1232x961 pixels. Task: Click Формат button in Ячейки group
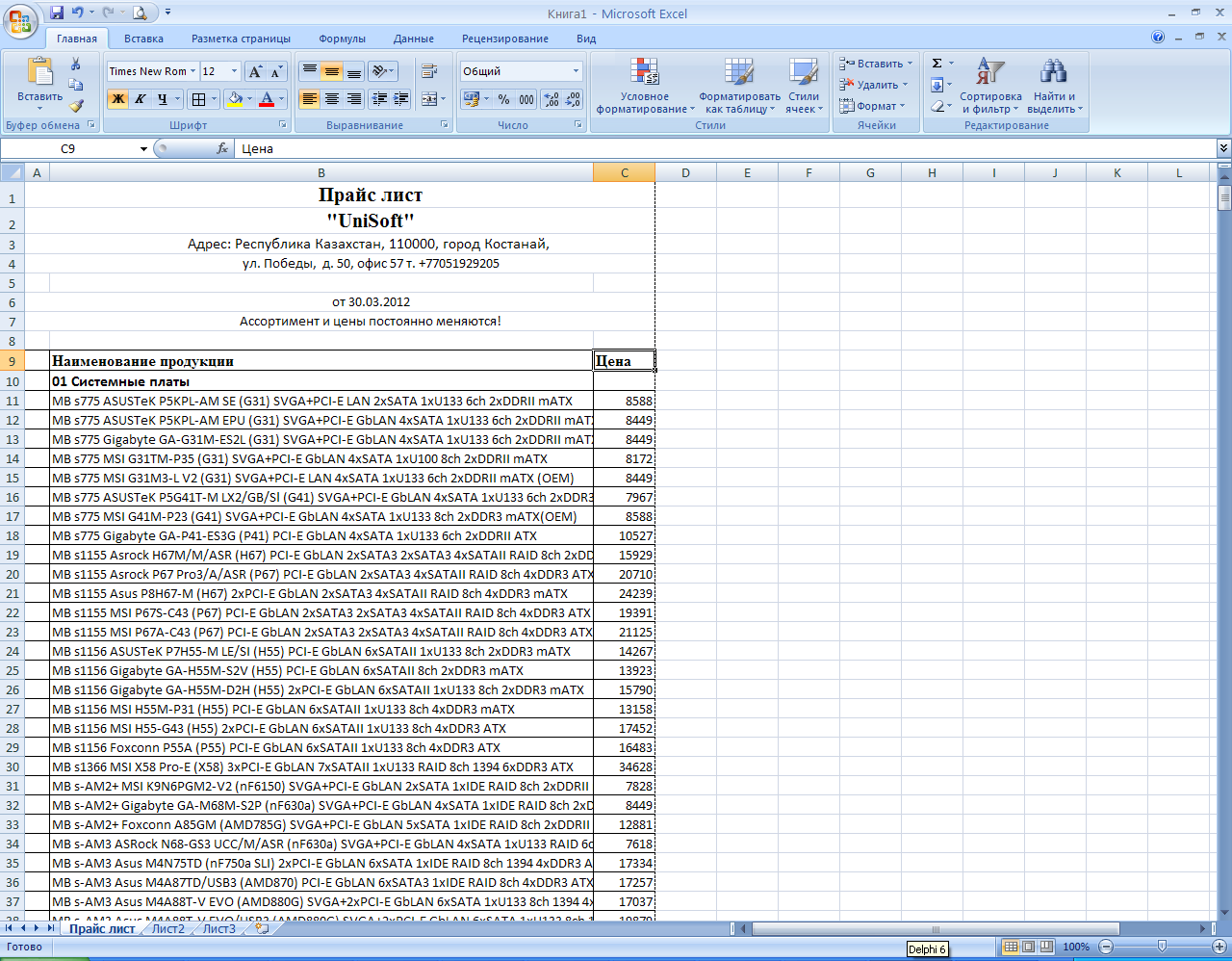coord(875,106)
